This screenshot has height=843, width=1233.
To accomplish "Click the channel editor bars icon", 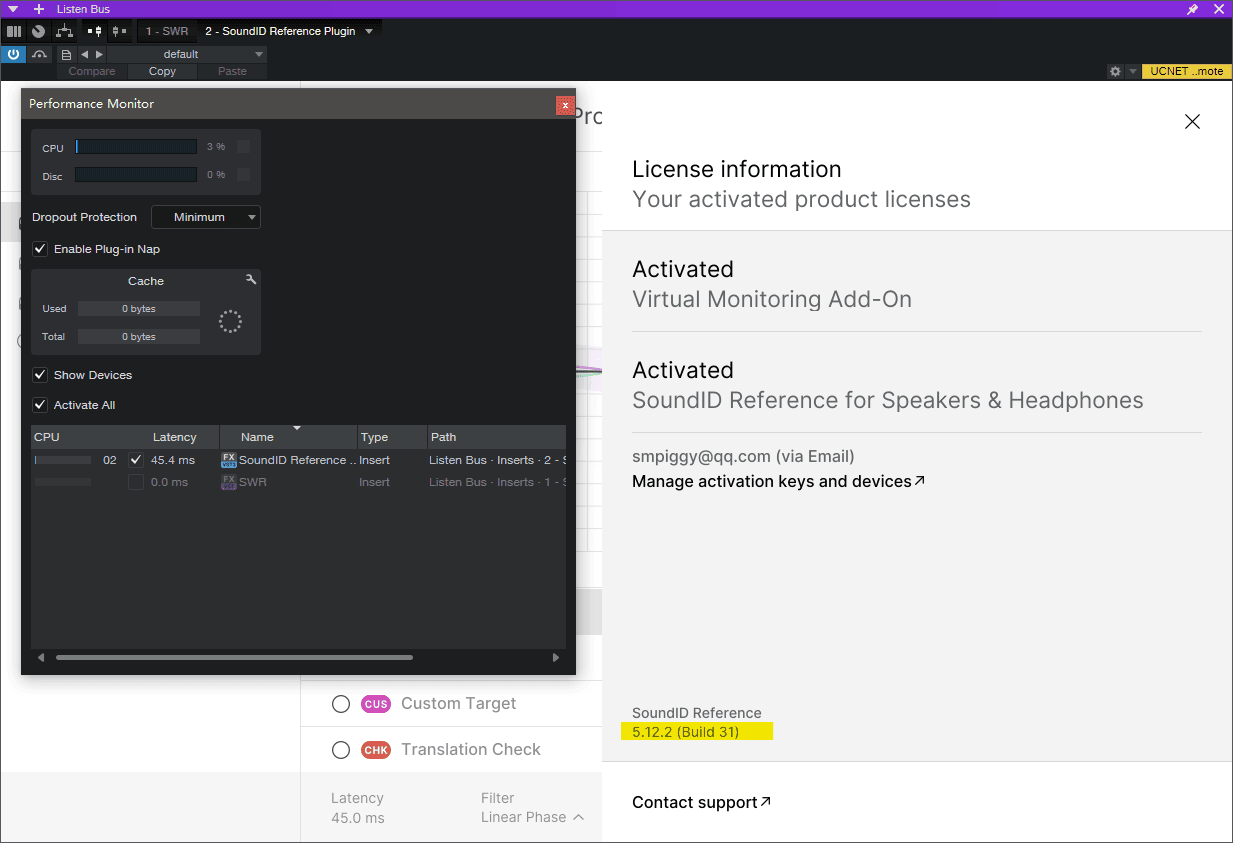I will [x=14, y=31].
